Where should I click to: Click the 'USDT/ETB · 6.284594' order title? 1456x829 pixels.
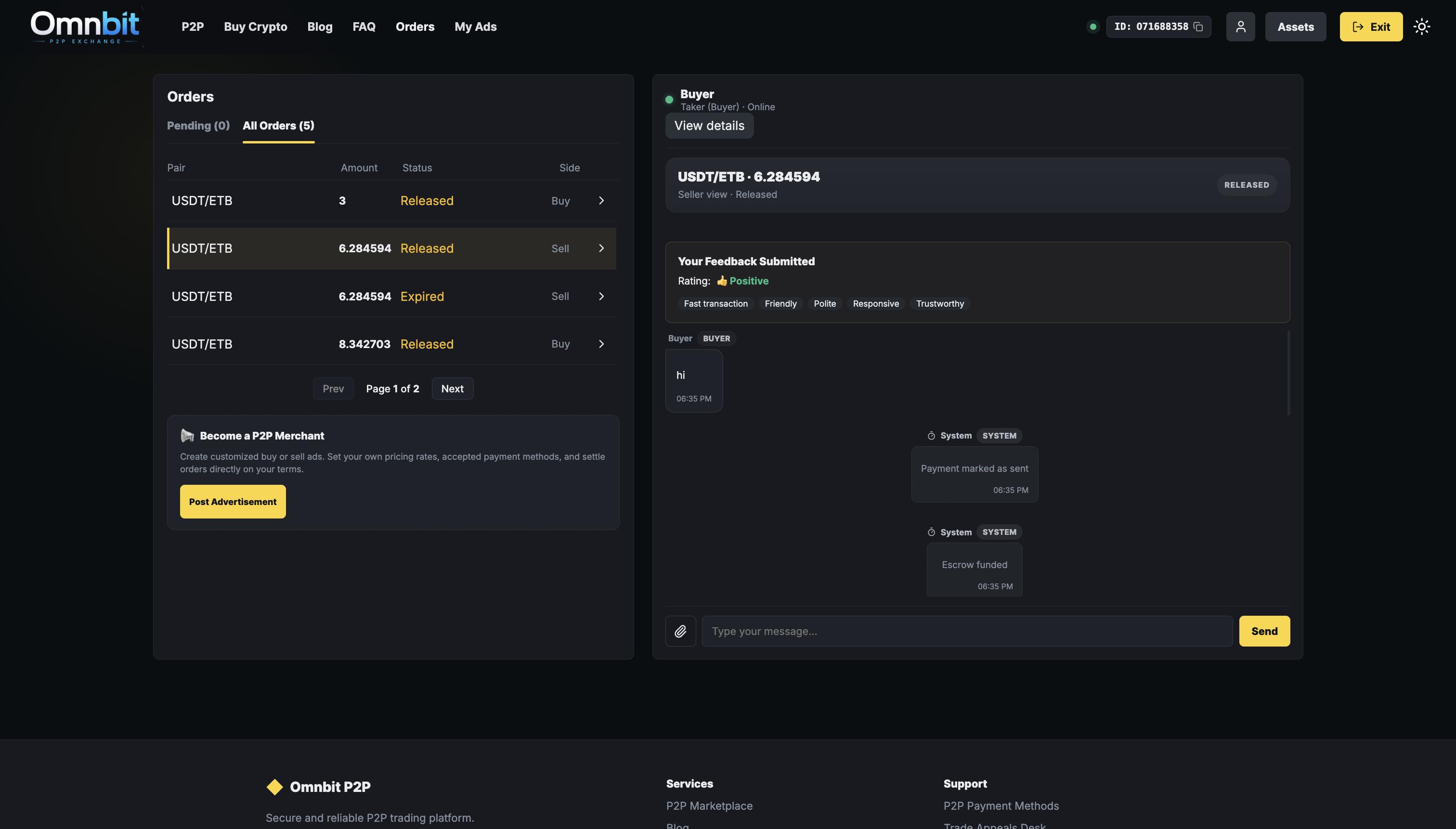[748, 177]
